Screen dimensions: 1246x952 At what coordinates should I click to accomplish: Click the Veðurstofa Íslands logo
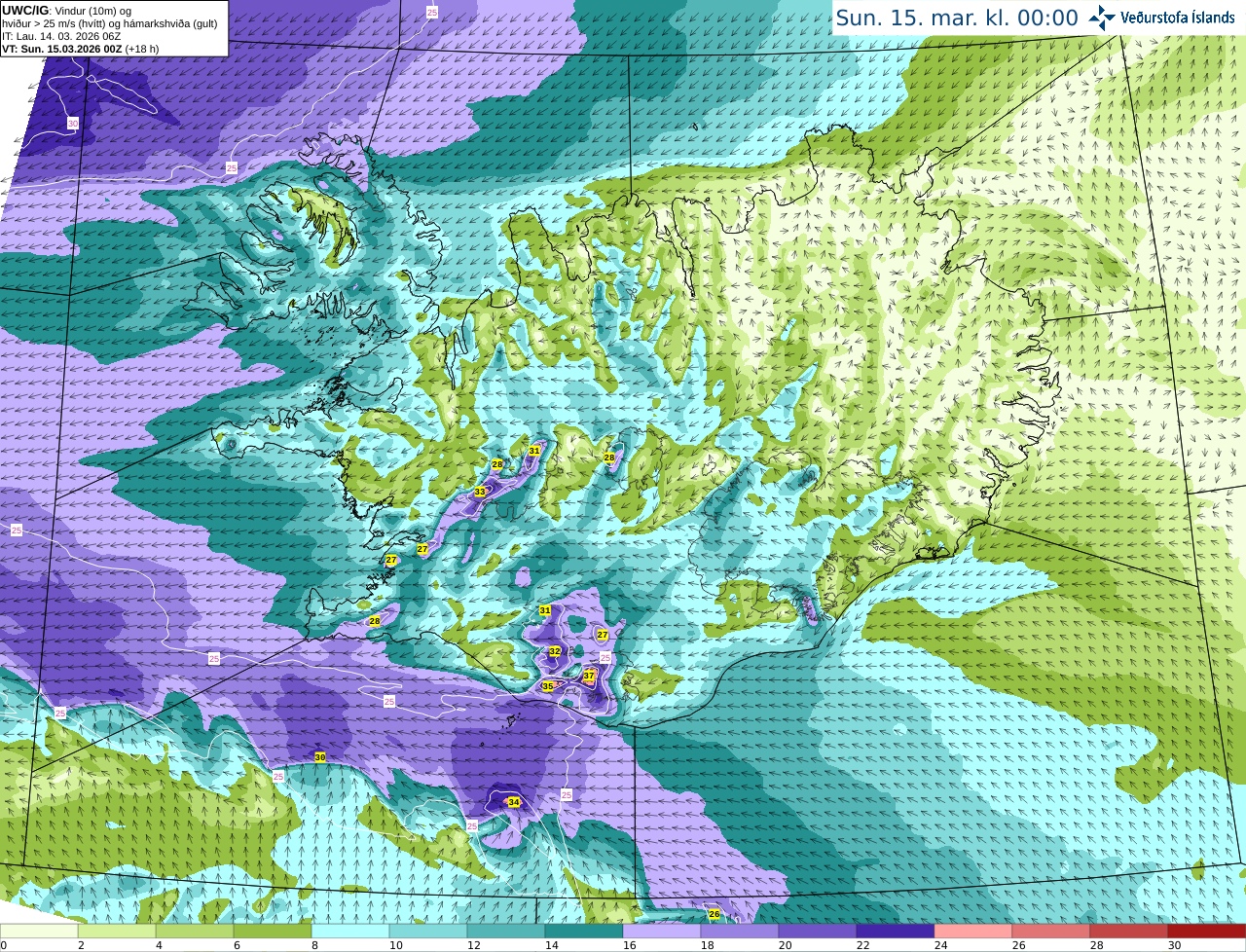1161,18
